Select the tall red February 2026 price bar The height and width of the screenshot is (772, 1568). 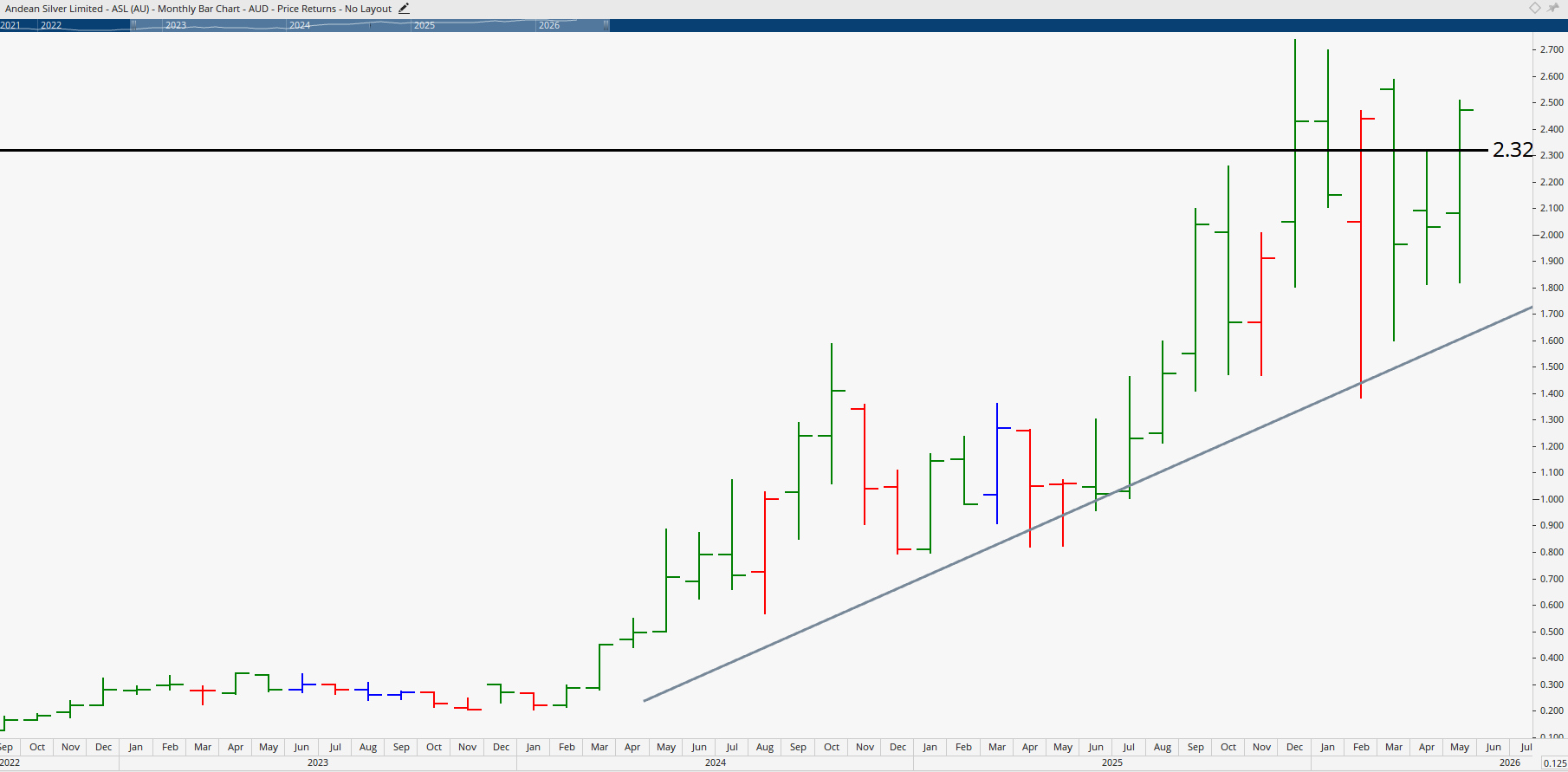point(1361,254)
